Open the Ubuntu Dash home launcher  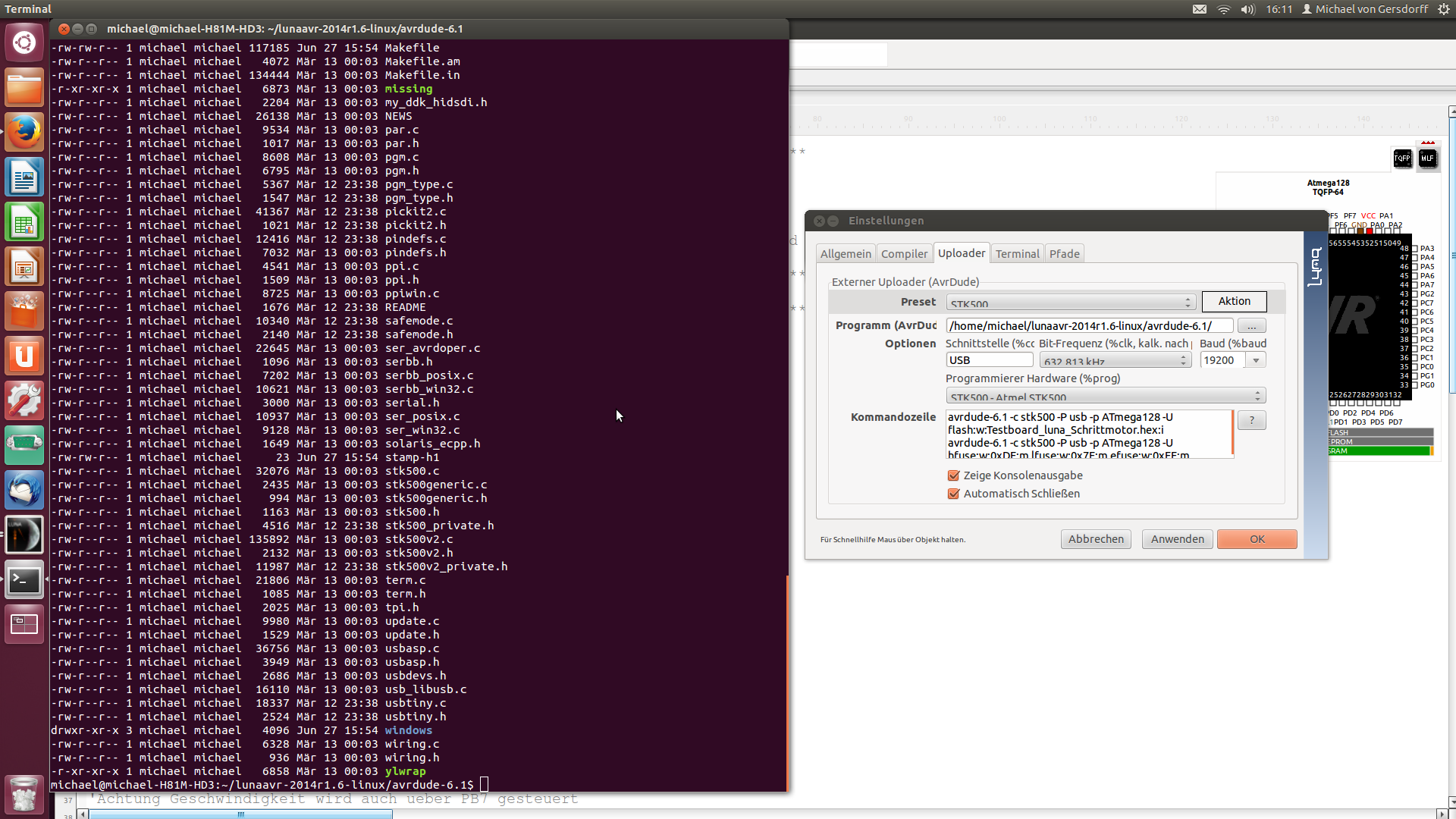[x=24, y=42]
